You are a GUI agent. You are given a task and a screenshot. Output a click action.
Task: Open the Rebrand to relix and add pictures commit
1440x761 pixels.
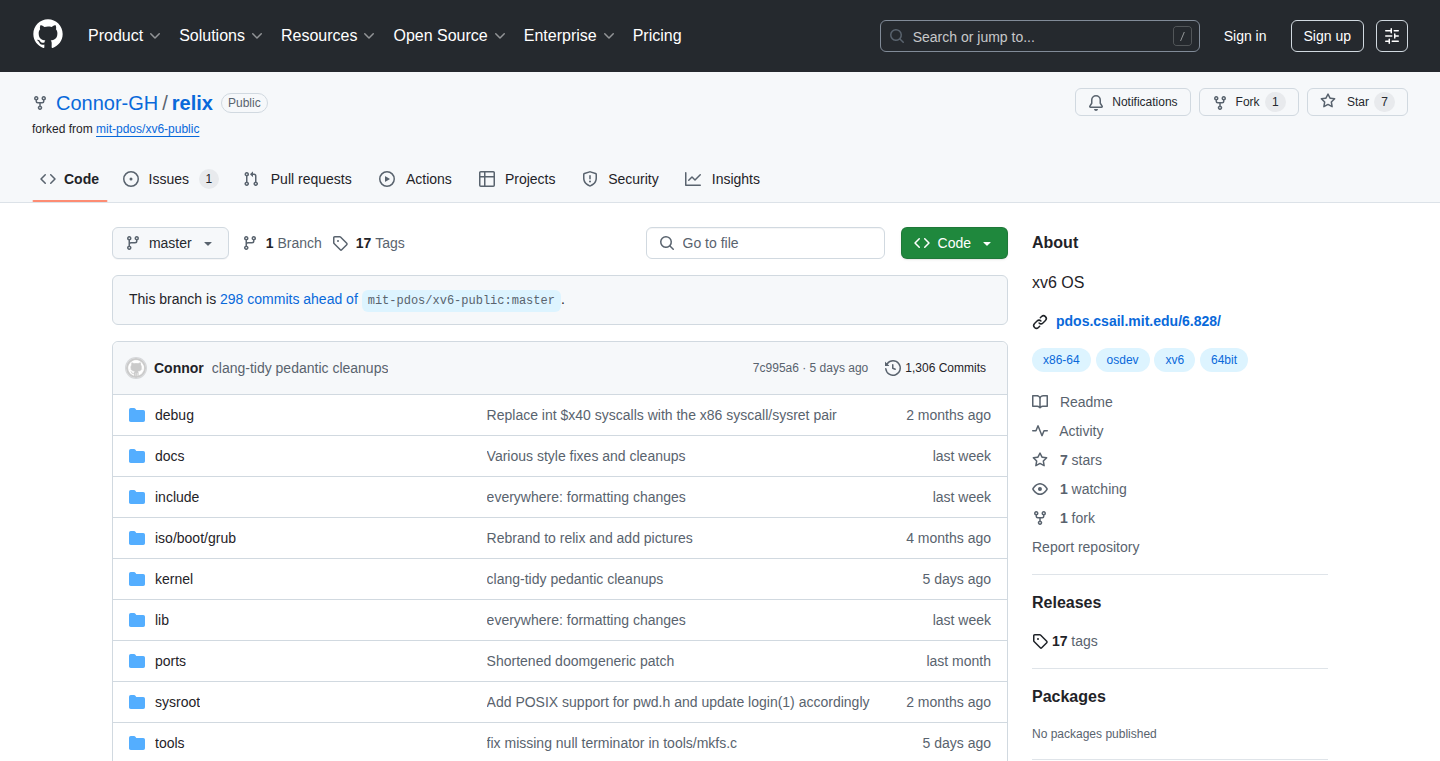(590, 538)
